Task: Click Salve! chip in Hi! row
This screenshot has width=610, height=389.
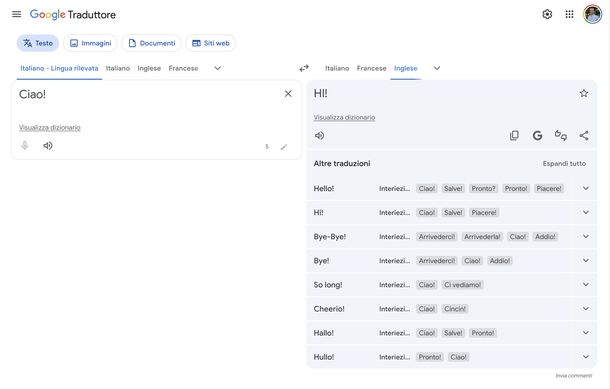Action: [x=453, y=213]
